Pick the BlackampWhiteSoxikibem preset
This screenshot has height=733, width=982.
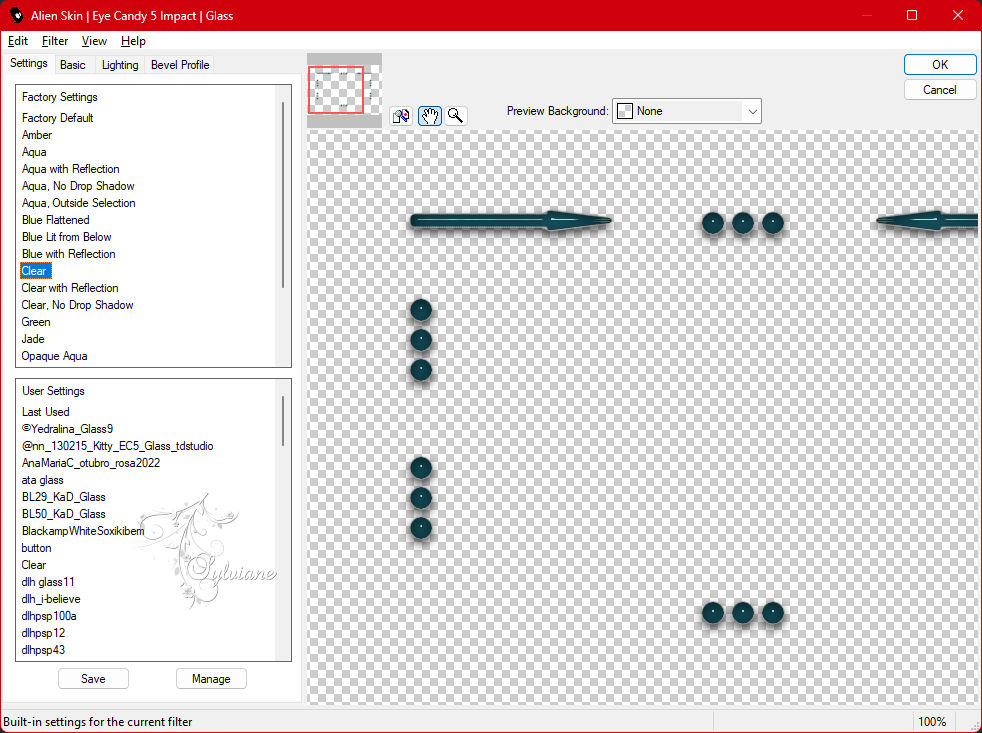pyautogui.click(x=83, y=531)
